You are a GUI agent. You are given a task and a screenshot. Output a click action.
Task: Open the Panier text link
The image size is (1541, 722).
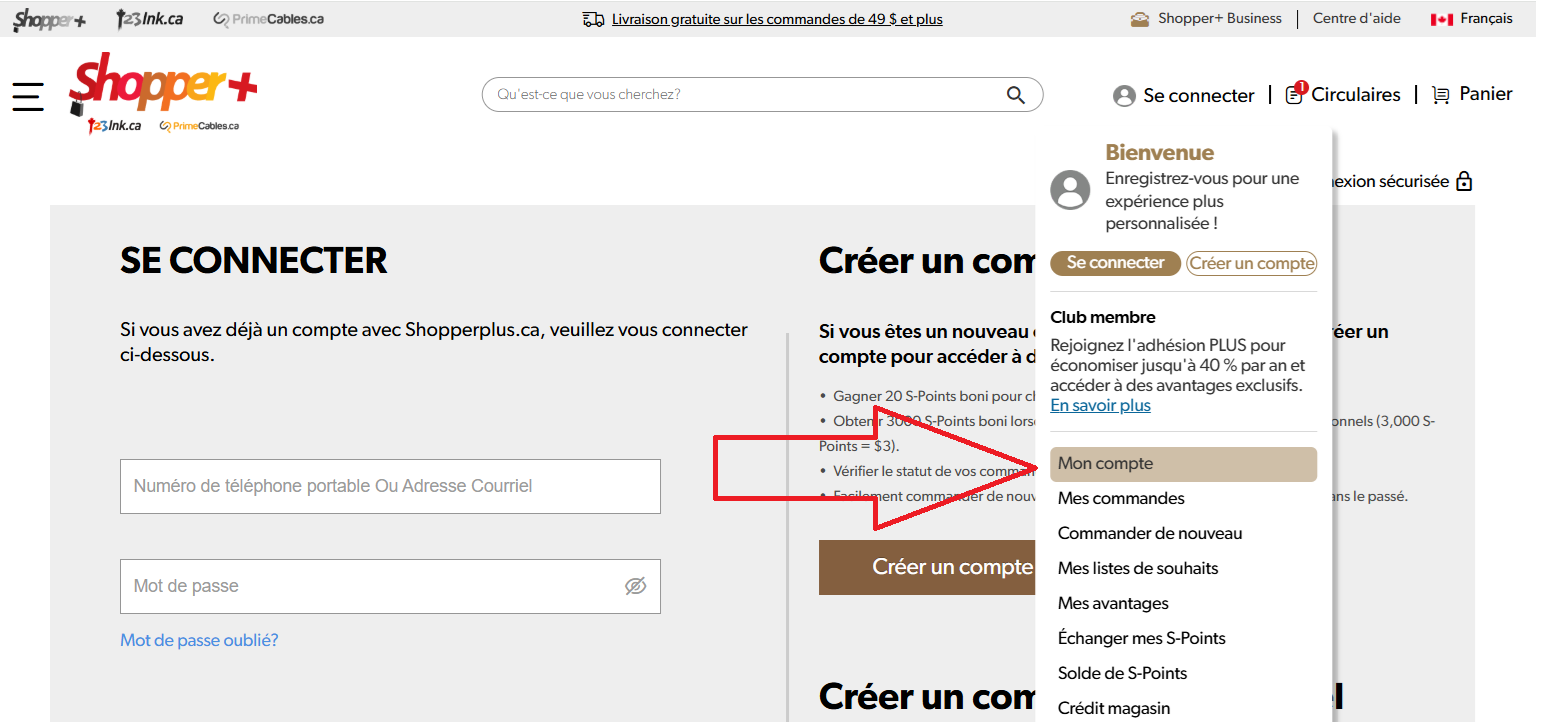pyautogui.click(x=1486, y=94)
